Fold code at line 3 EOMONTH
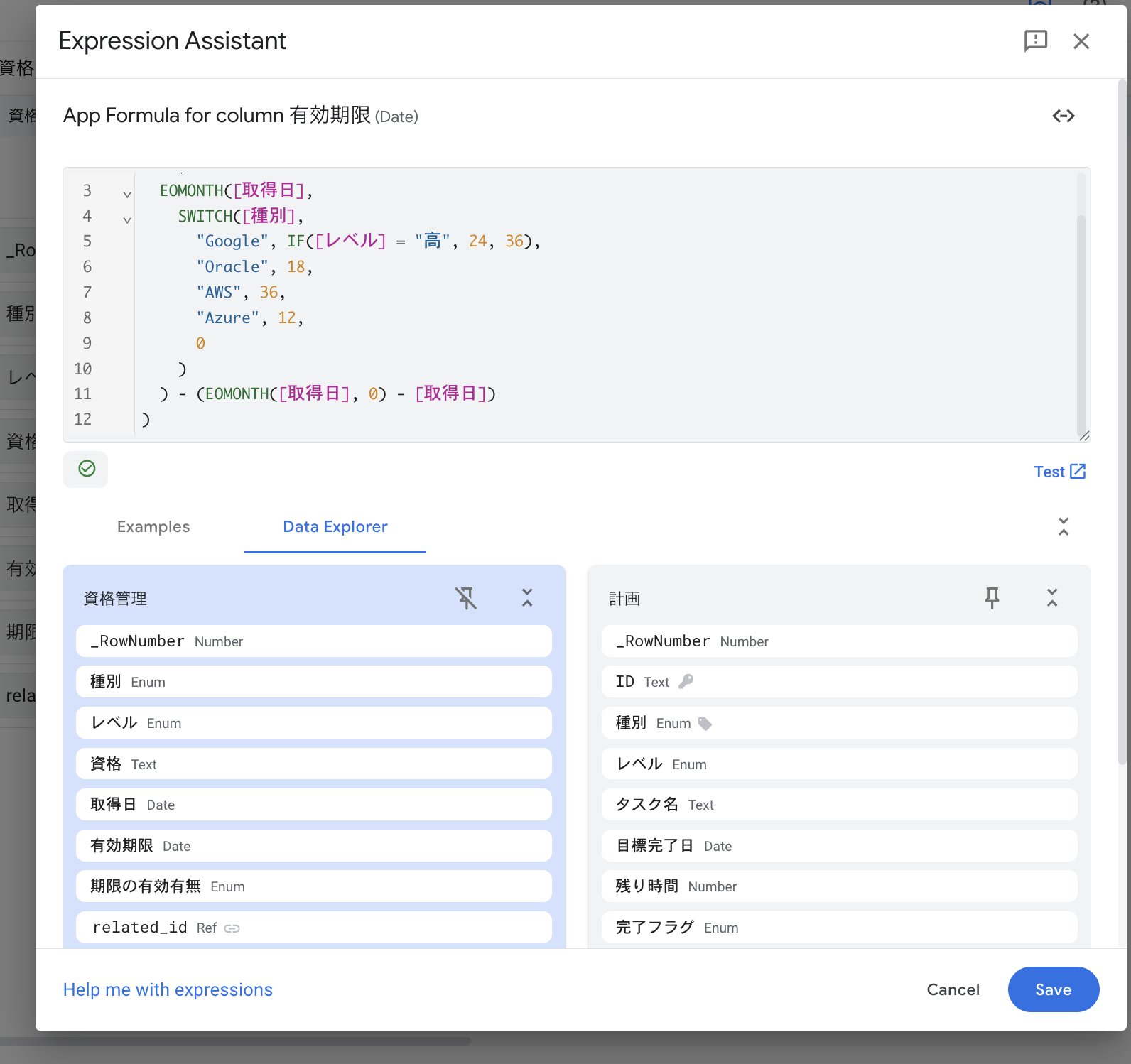 [127, 194]
